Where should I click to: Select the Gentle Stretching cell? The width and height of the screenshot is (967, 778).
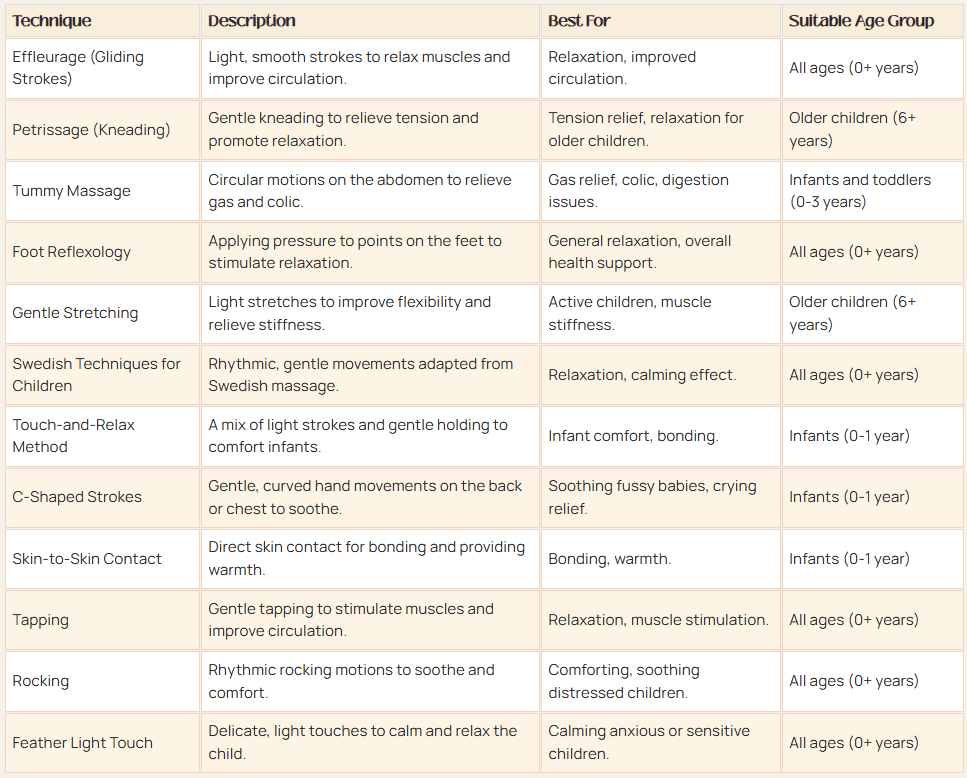(75, 313)
